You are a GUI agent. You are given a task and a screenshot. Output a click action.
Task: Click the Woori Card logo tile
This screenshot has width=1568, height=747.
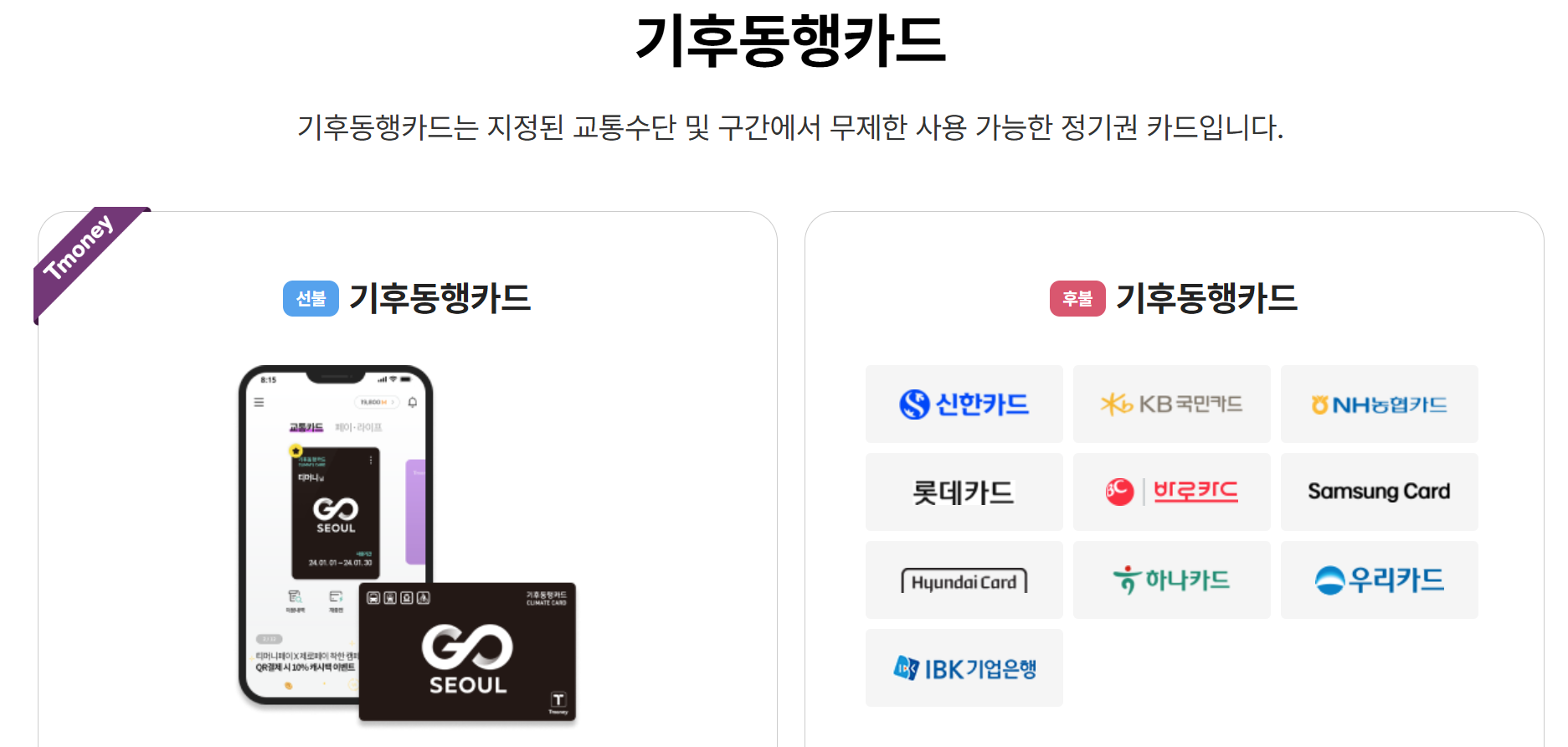pos(1379,580)
